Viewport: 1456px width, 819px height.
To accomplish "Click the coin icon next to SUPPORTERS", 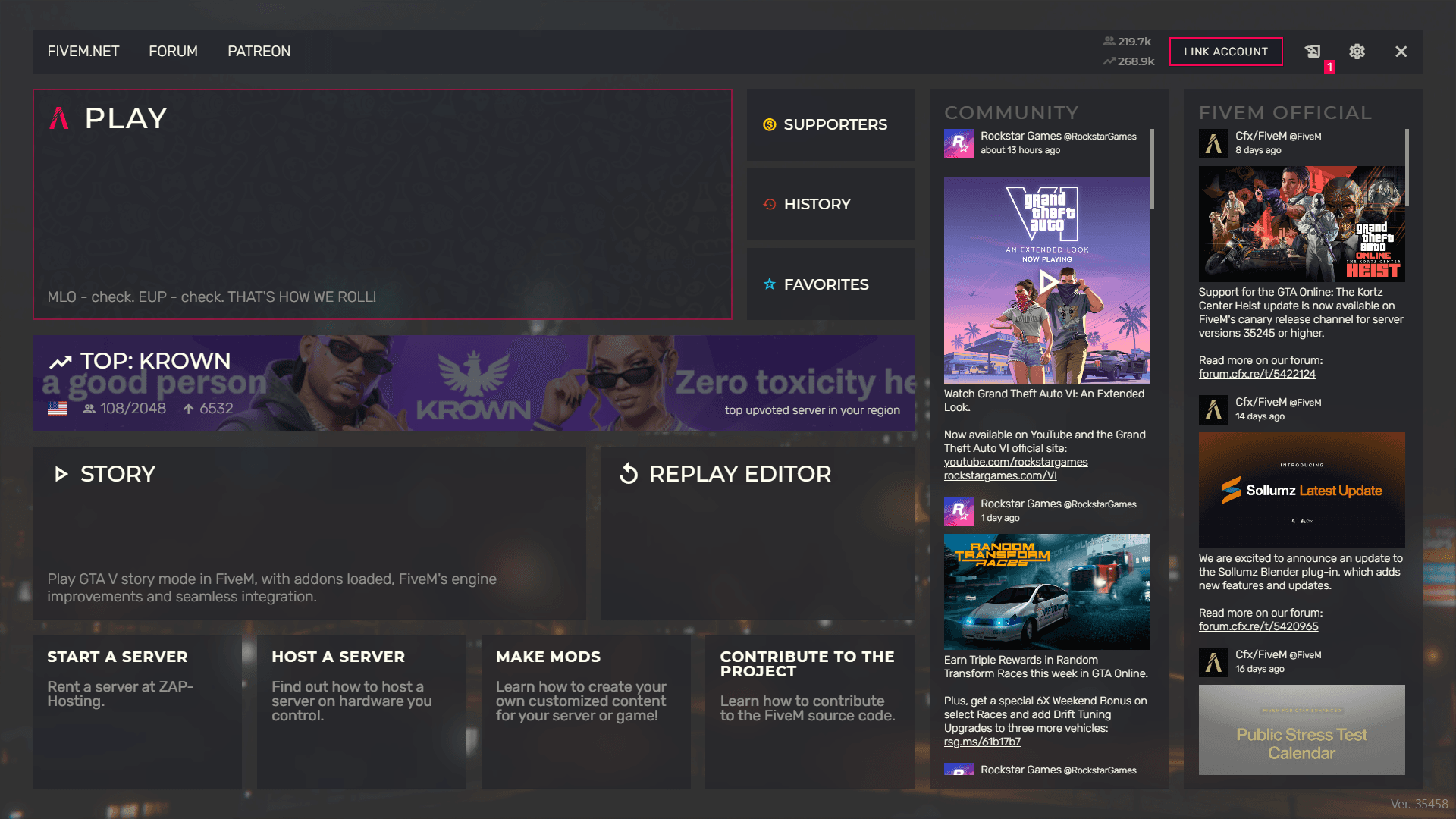I will tap(769, 125).
